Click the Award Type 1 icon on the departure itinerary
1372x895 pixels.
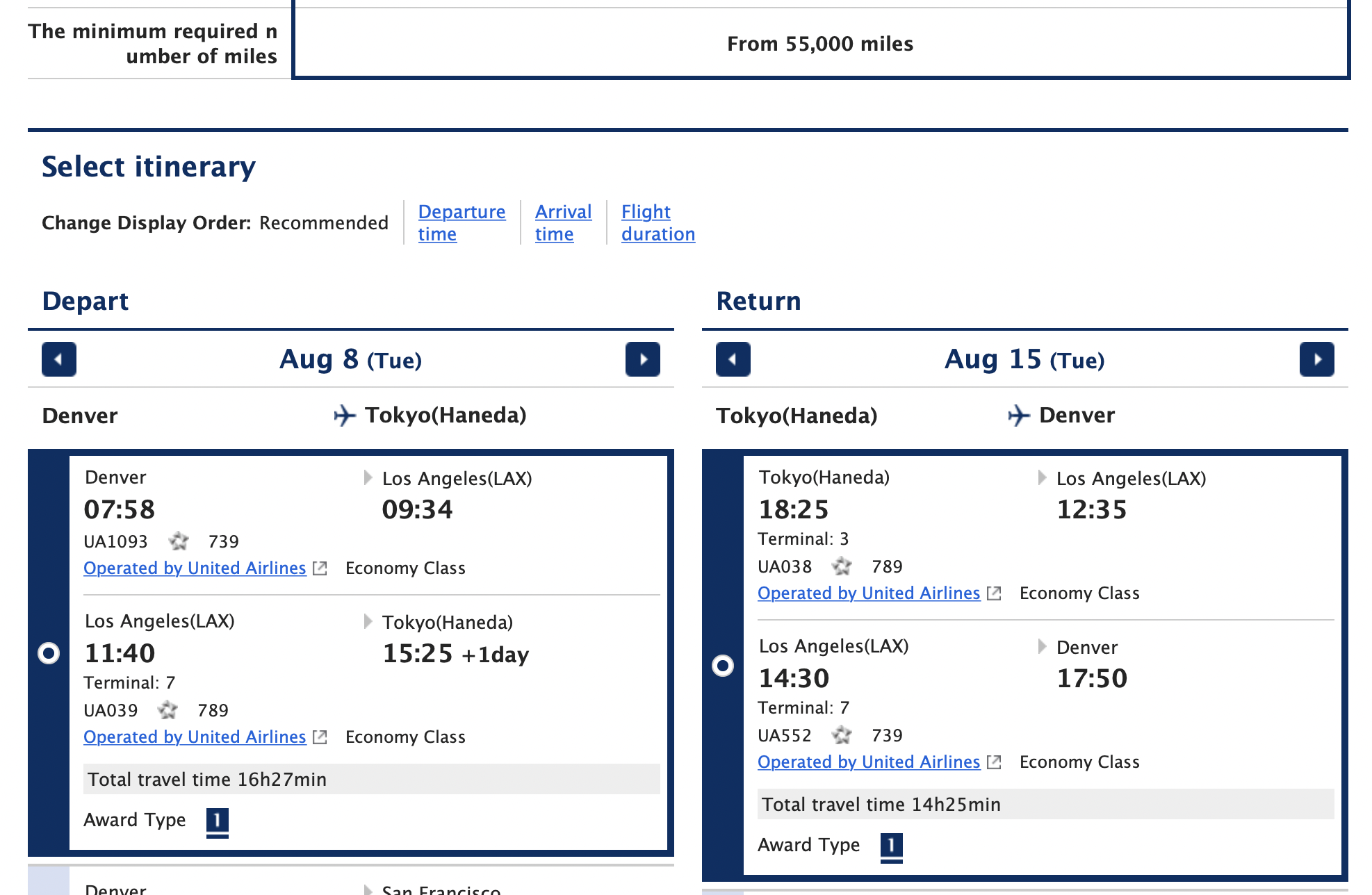pos(216,820)
